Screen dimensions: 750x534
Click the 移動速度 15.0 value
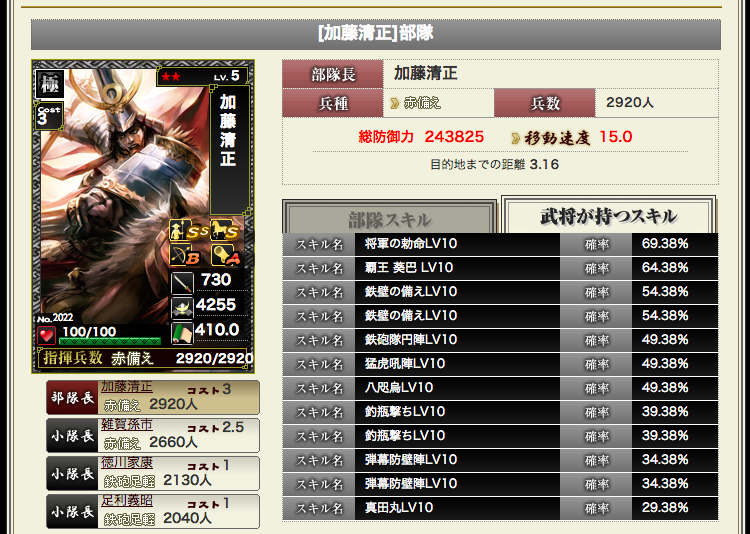tap(616, 137)
